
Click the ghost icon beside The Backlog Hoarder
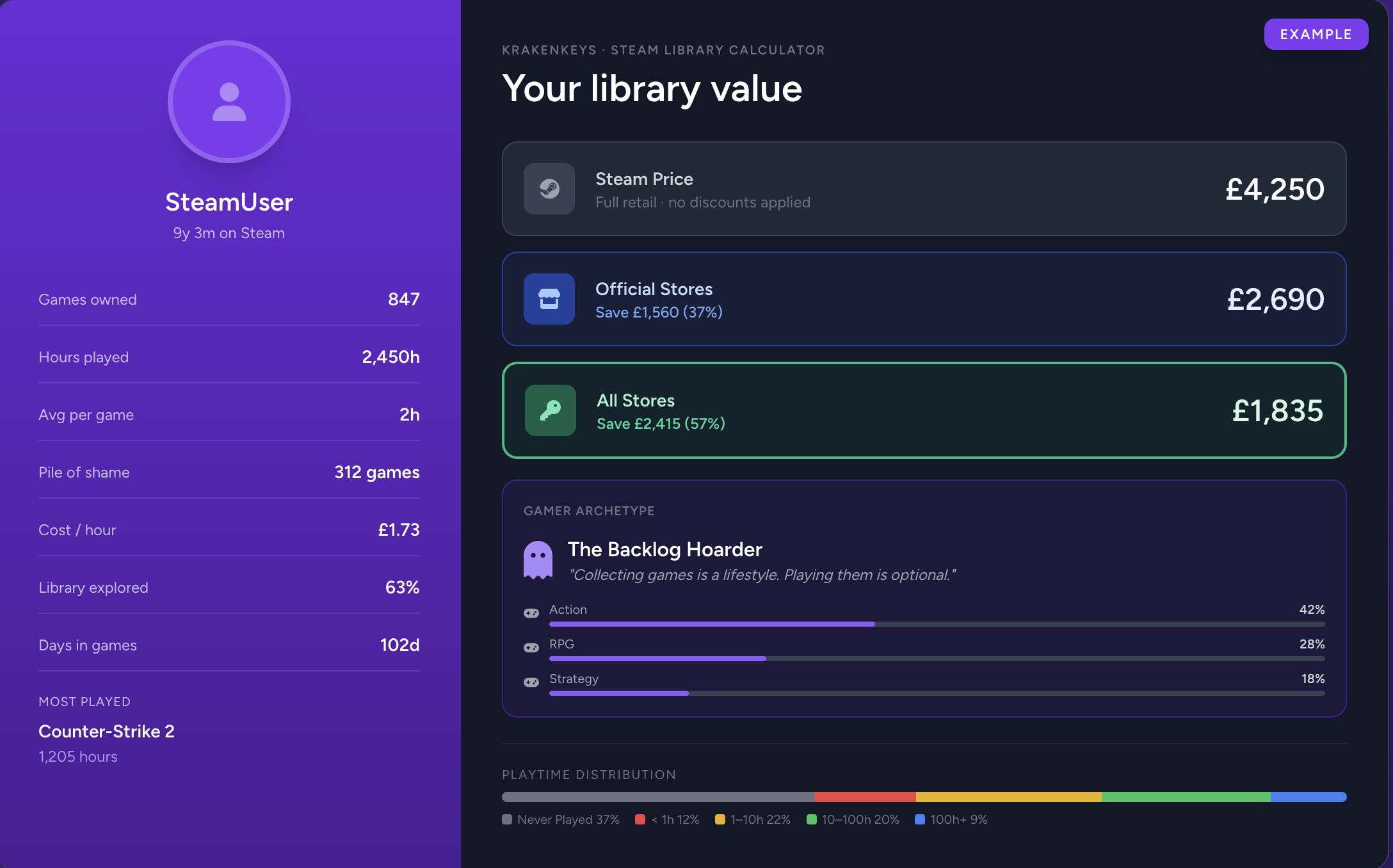coord(538,560)
